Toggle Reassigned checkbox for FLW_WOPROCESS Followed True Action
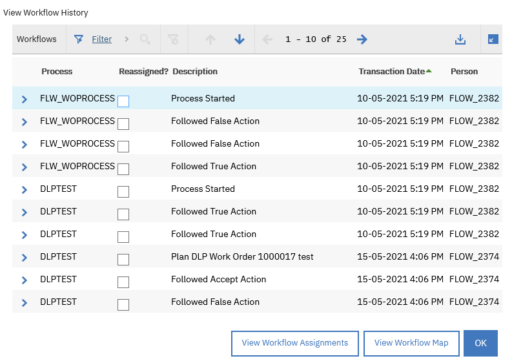The image size is (512, 363). tap(123, 169)
